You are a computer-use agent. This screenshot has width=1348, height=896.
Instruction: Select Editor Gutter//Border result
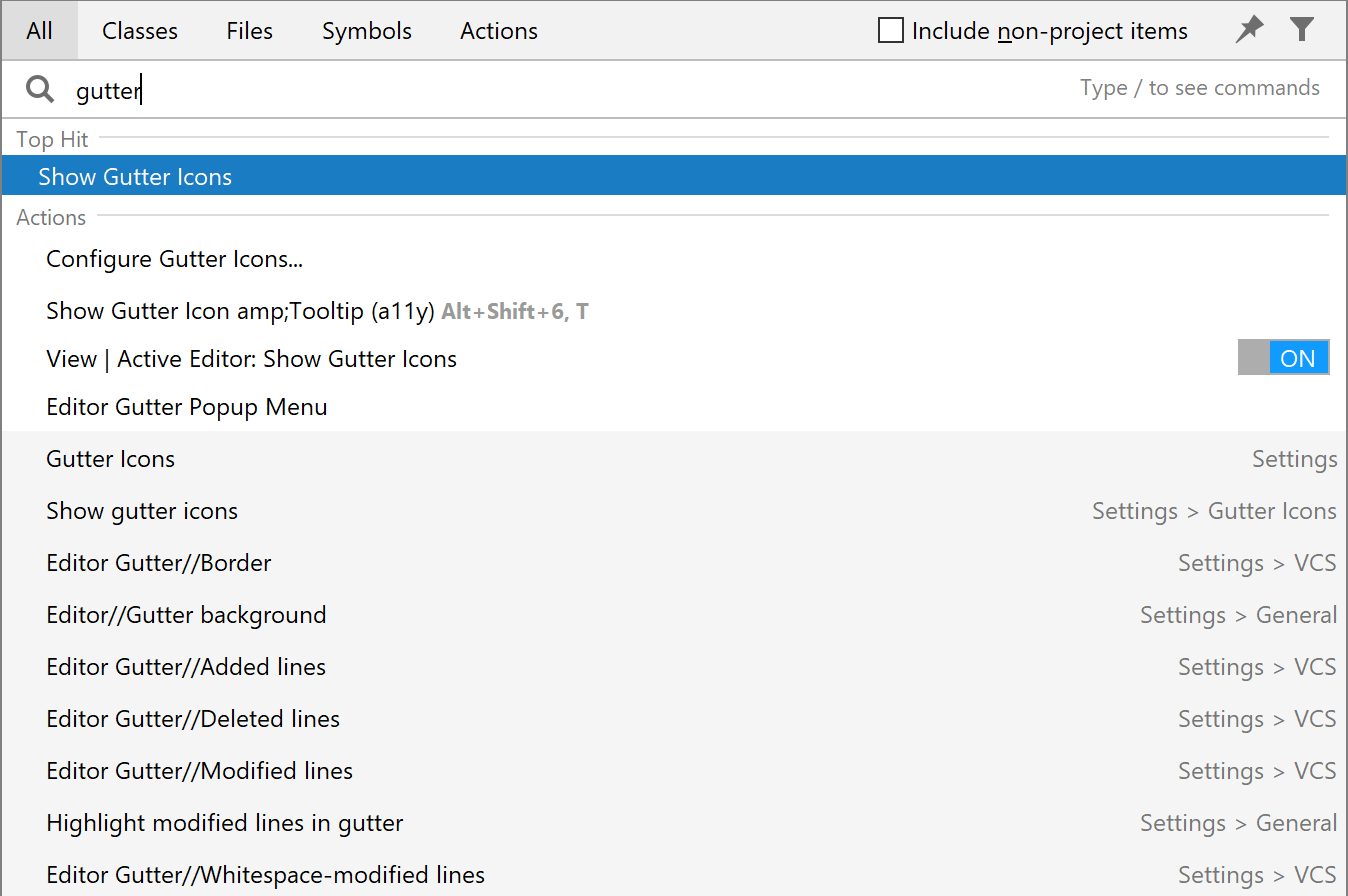674,563
